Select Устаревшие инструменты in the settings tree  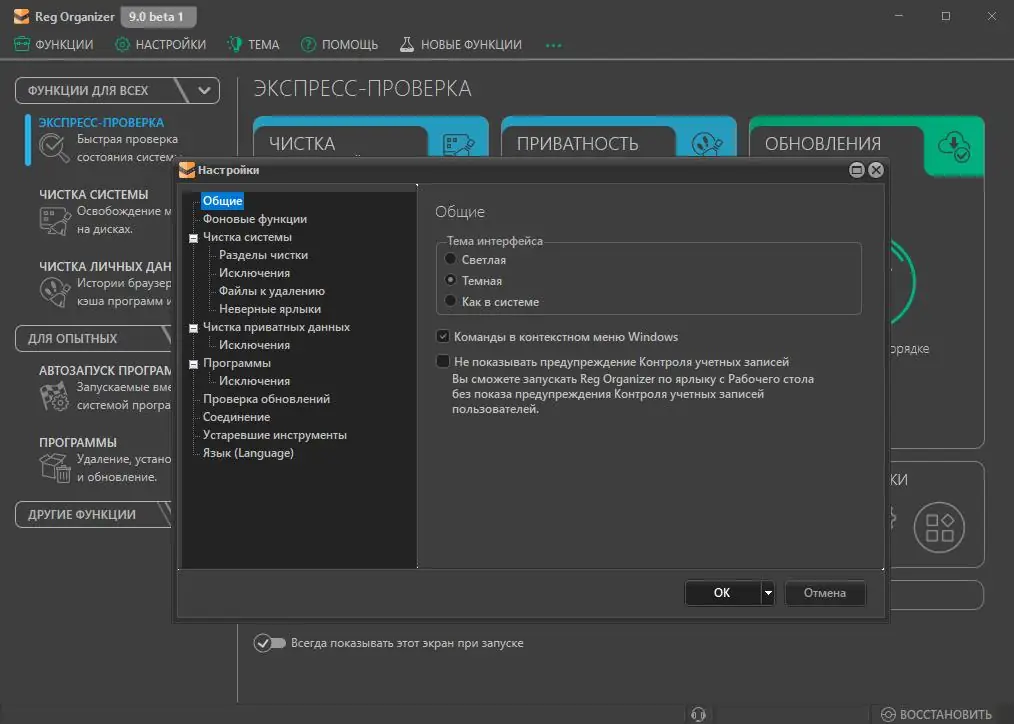click(275, 436)
